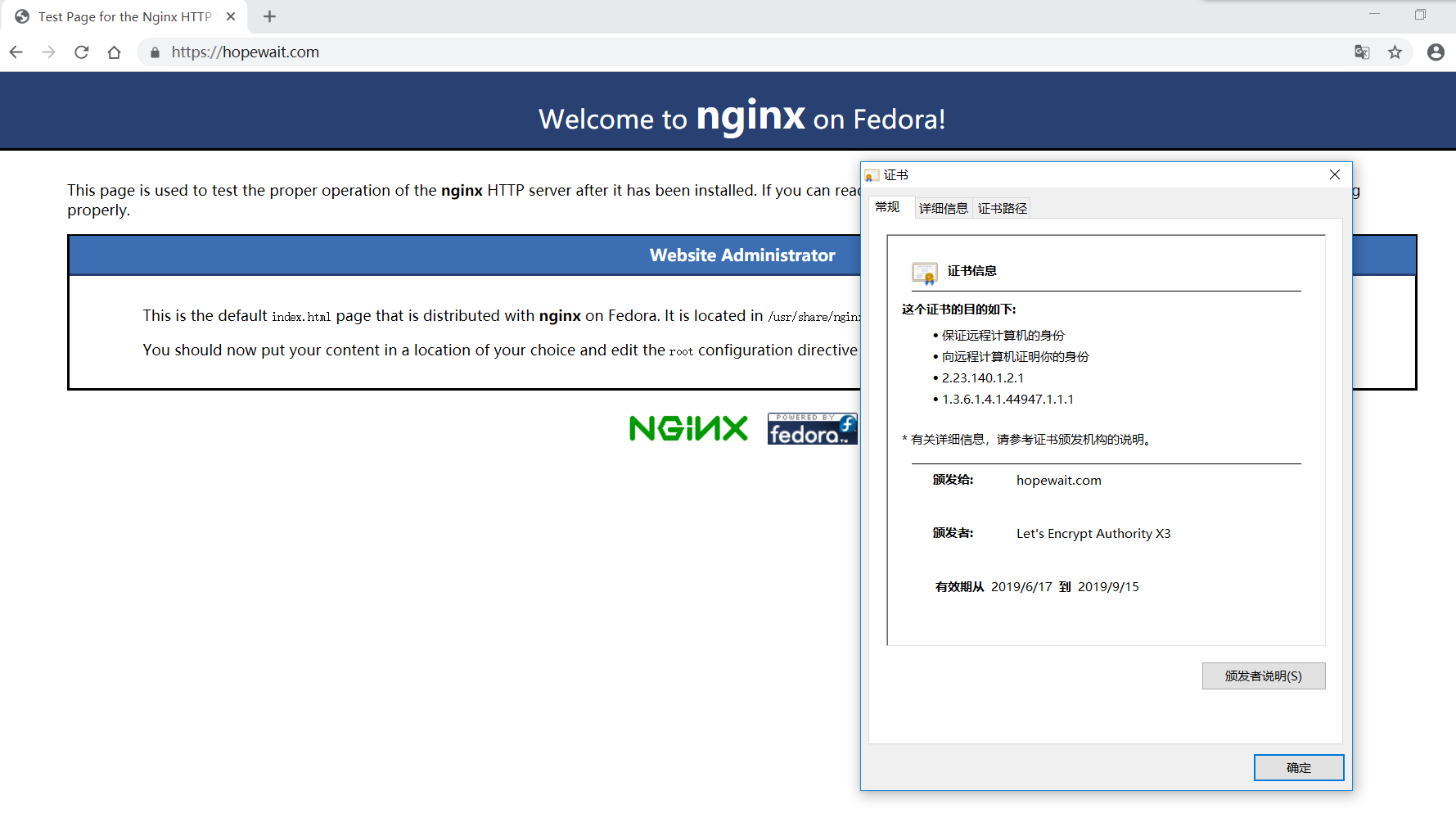Close the 证书 dialog with the X

(1335, 174)
